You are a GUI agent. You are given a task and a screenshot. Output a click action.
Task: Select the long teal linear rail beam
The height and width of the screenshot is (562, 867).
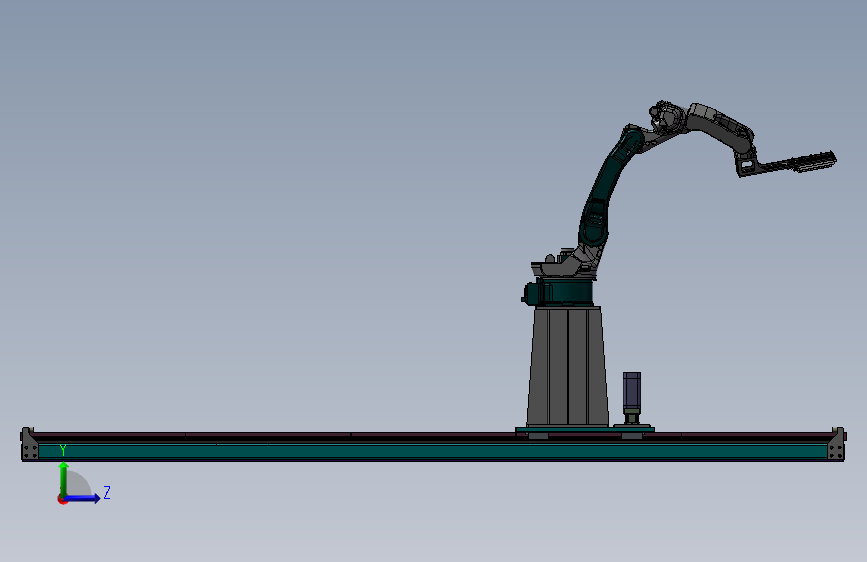point(434,451)
